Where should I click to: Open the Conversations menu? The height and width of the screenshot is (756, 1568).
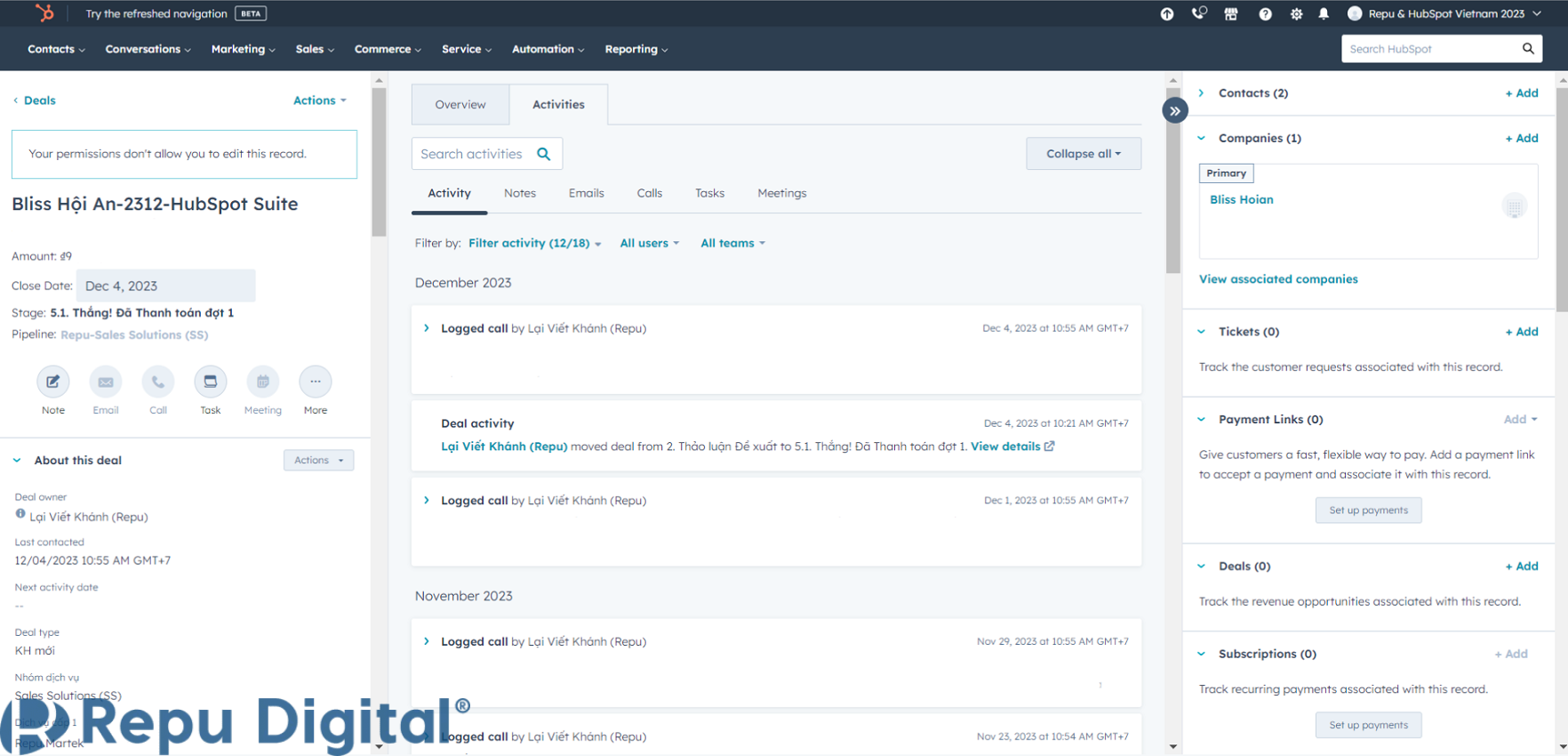[148, 49]
